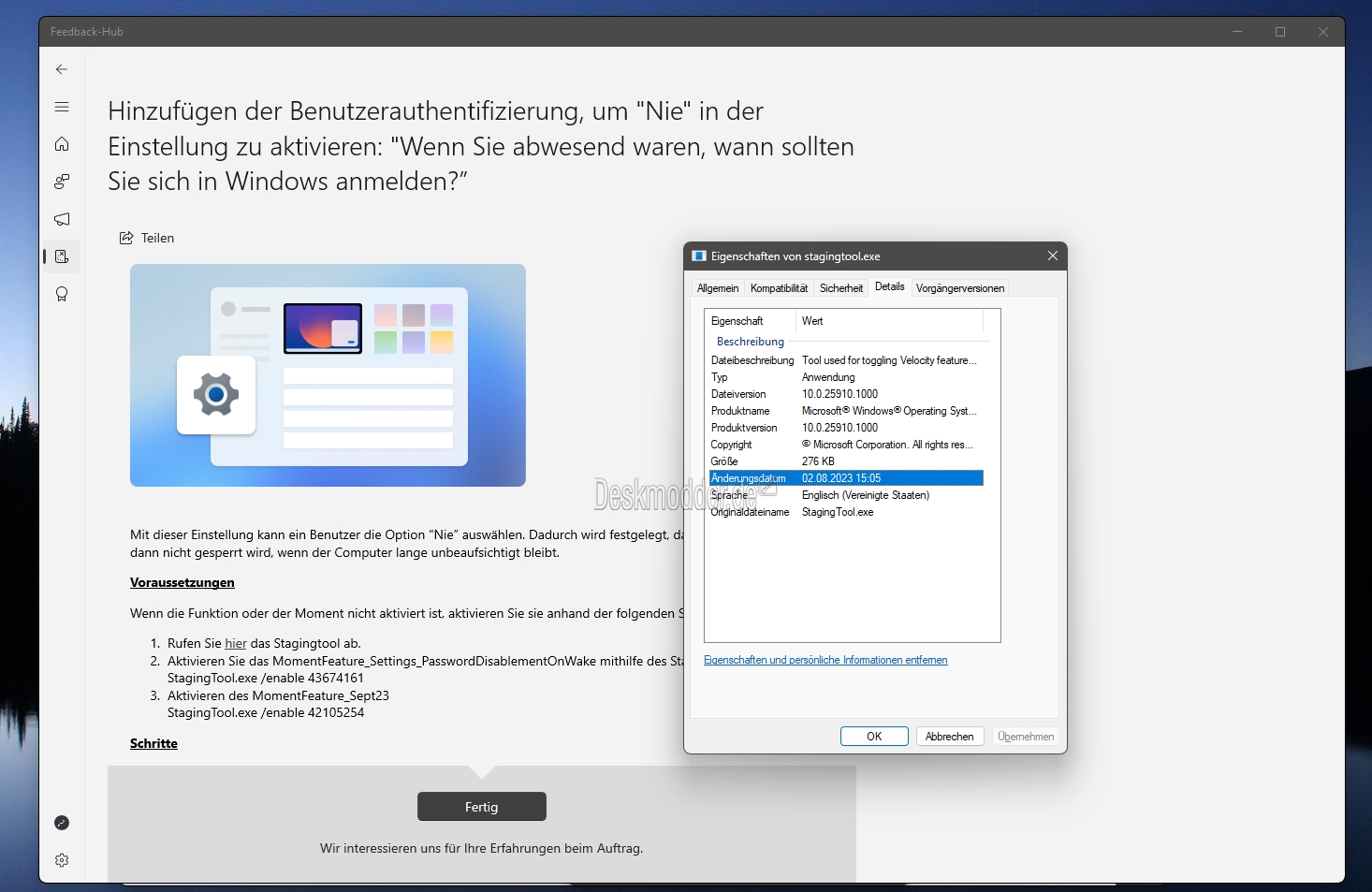Click the Schritte heading
This screenshot has height=892, width=1372.
click(153, 743)
